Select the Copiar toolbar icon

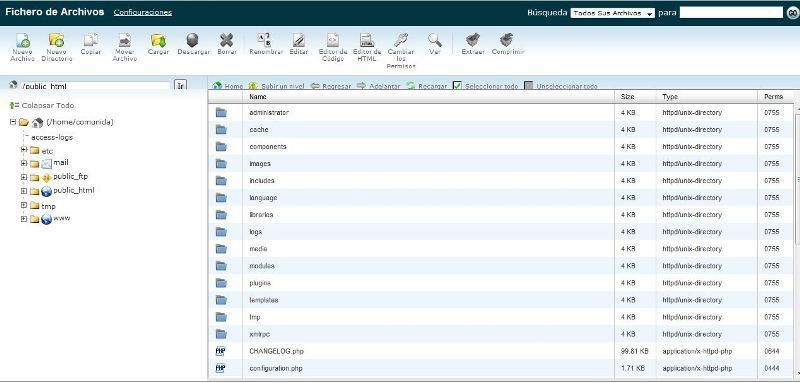(x=91, y=41)
